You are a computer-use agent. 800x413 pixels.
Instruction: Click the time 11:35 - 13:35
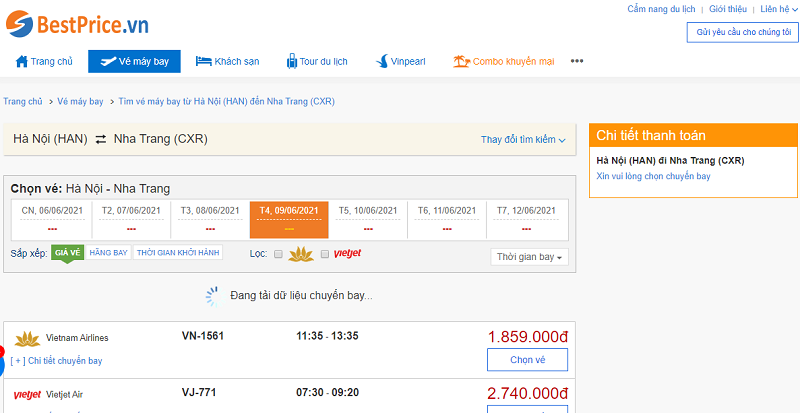[327, 336]
